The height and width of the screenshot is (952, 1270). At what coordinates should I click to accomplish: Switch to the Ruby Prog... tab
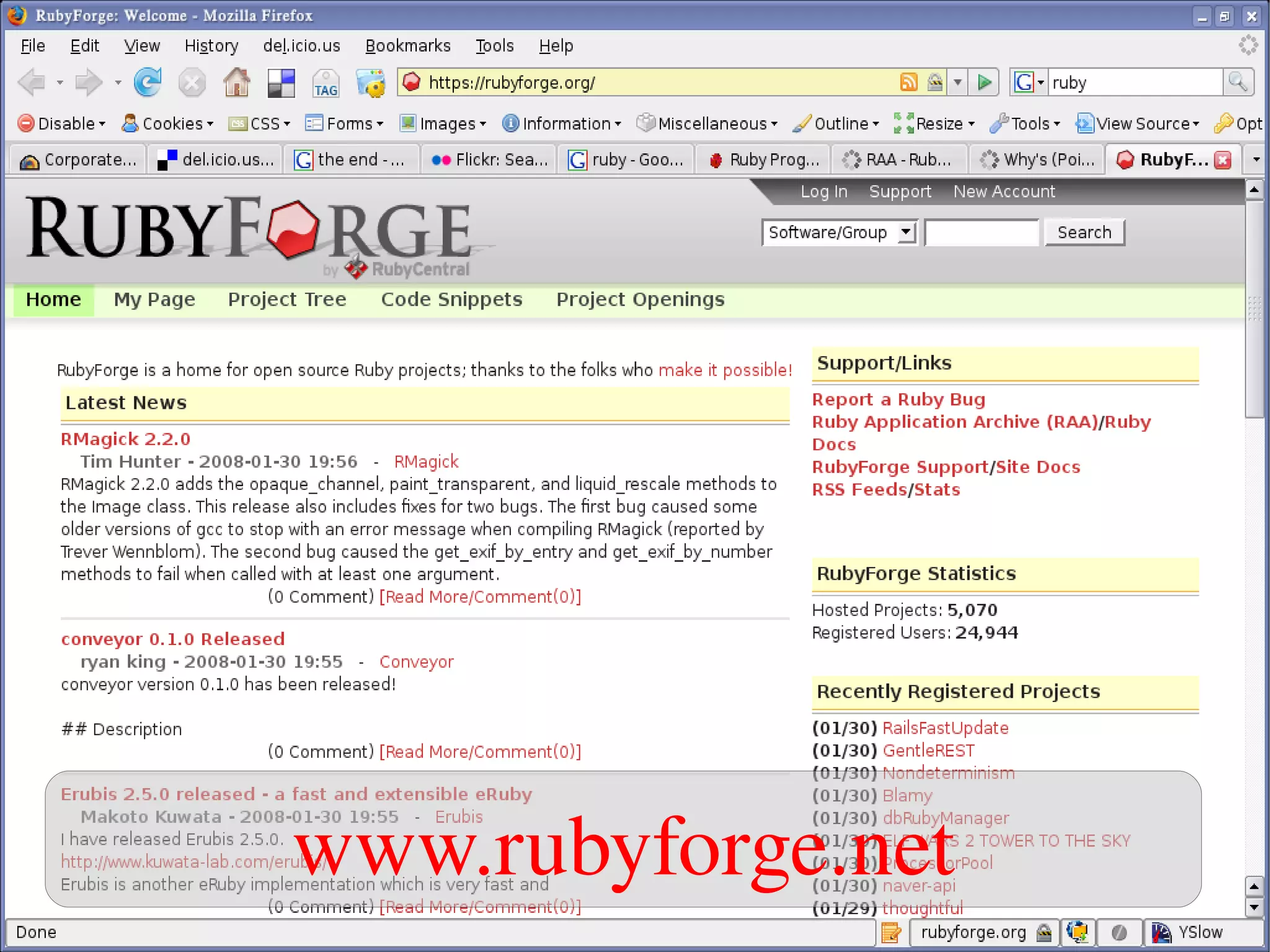[x=763, y=160]
